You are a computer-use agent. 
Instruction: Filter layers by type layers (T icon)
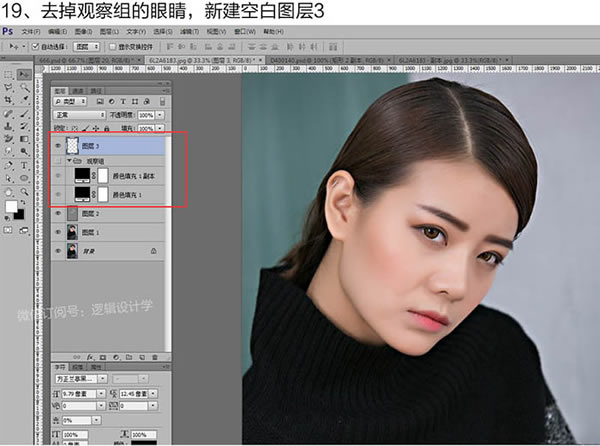click(123, 101)
